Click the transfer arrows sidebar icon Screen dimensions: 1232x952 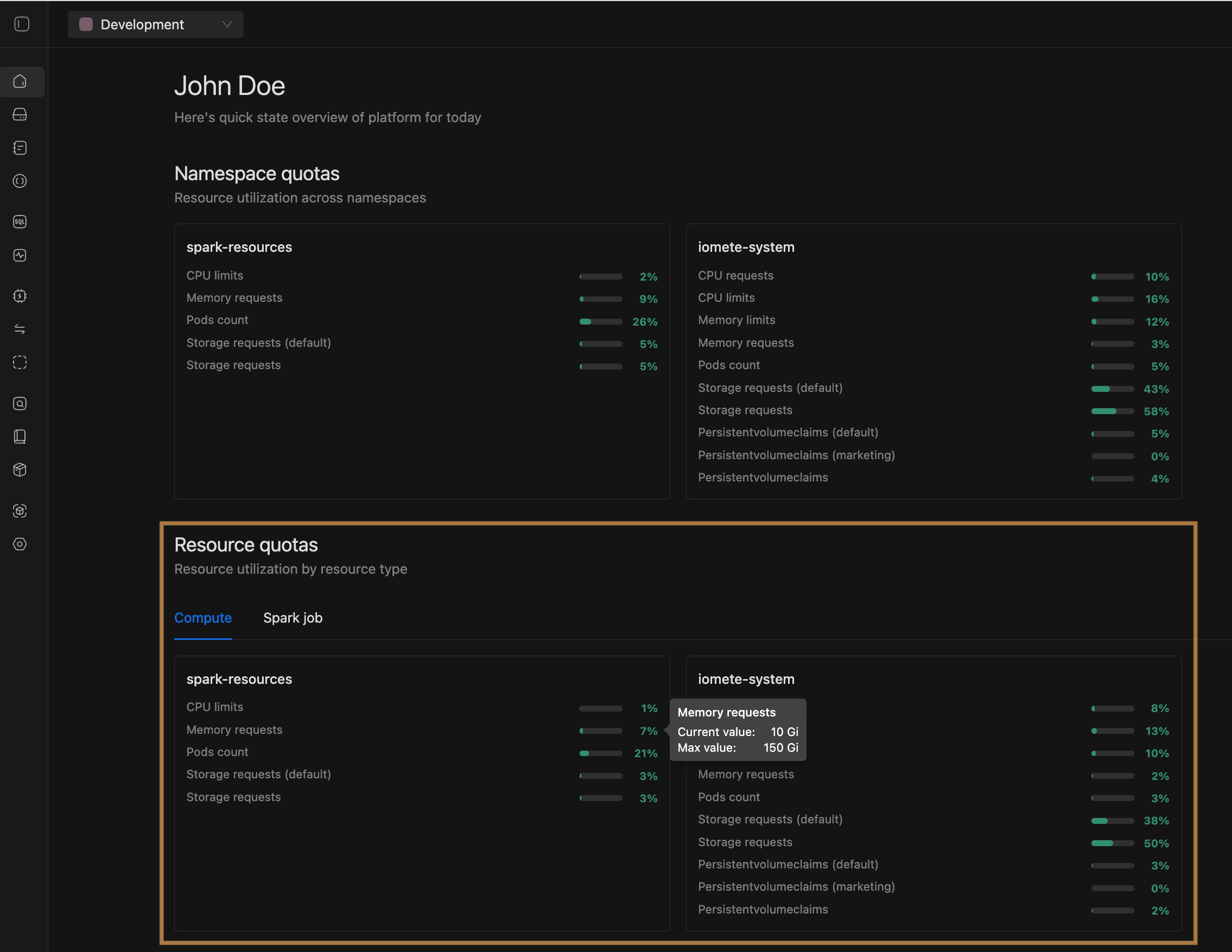[x=20, y=329]
